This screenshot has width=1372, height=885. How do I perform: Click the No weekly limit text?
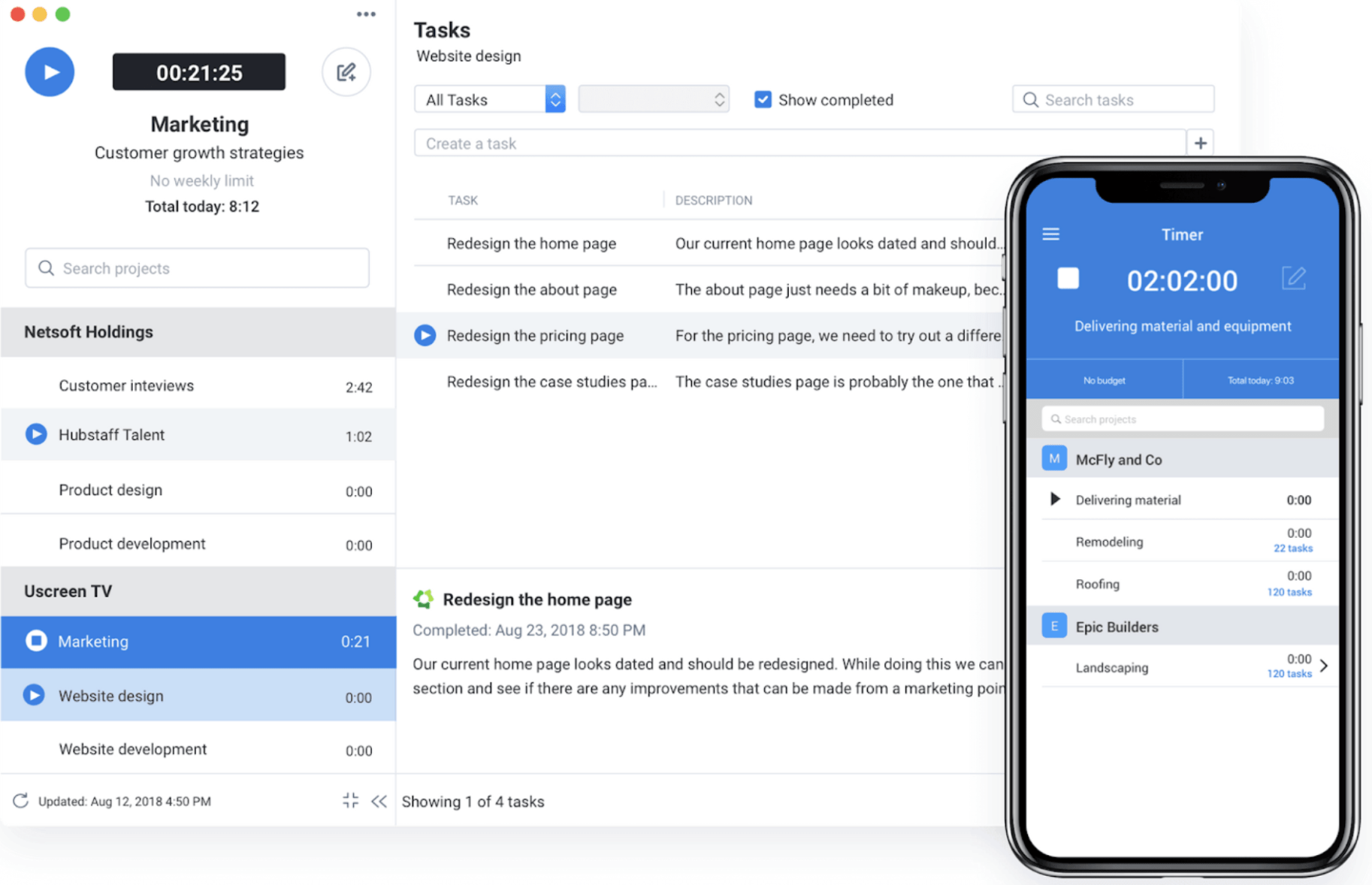pos(201,180)
